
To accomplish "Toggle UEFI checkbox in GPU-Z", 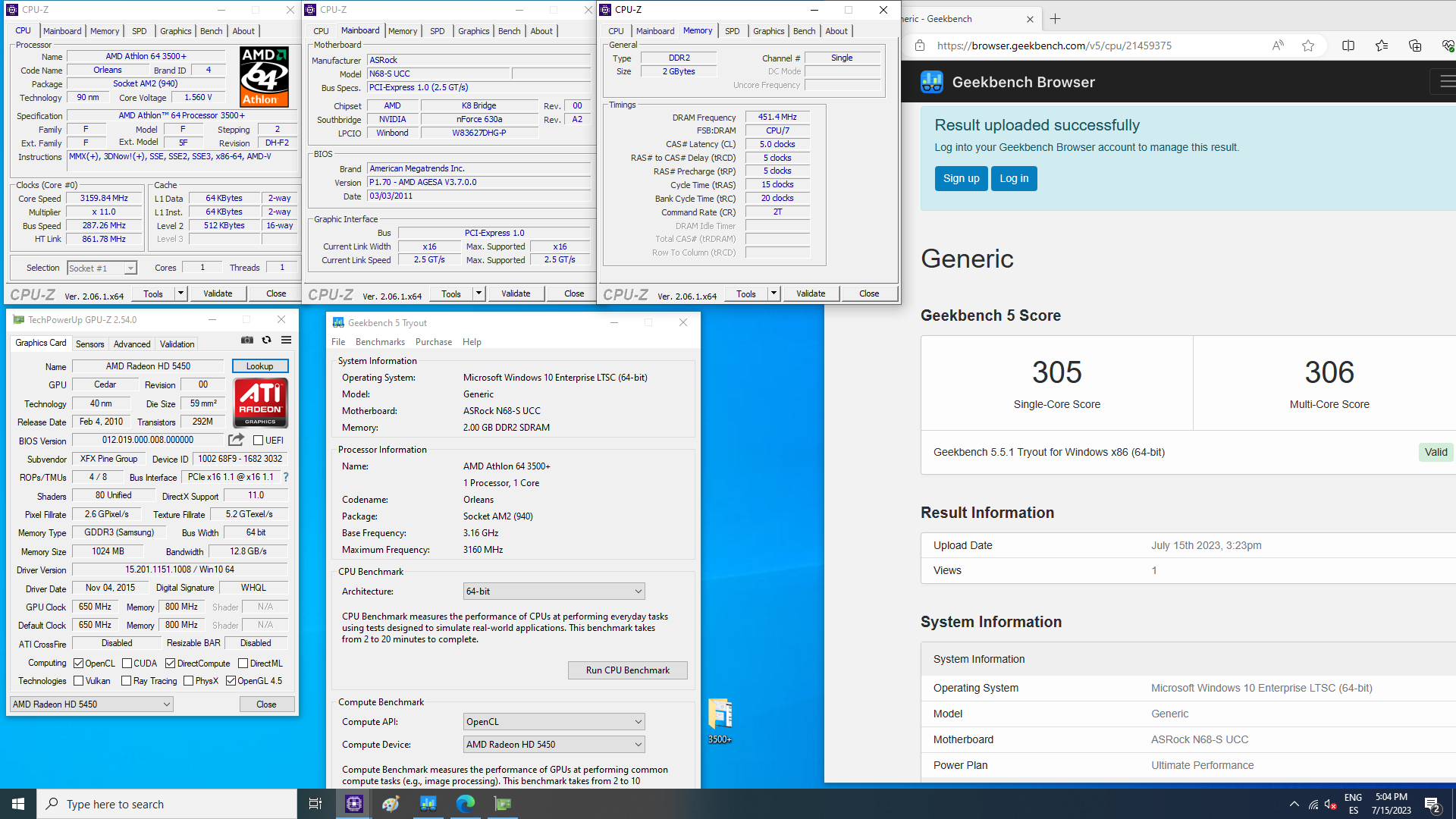I will click(259, 440).
